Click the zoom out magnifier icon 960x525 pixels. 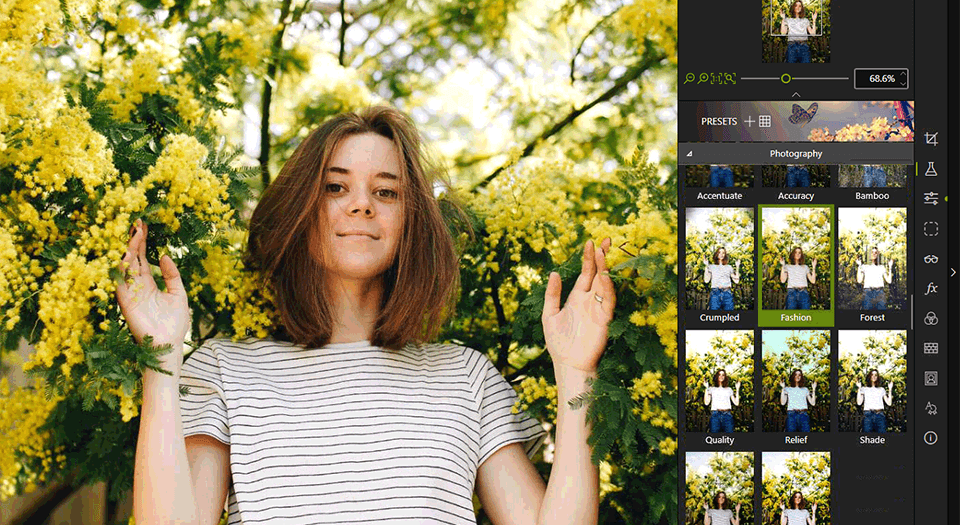(689, 78)
